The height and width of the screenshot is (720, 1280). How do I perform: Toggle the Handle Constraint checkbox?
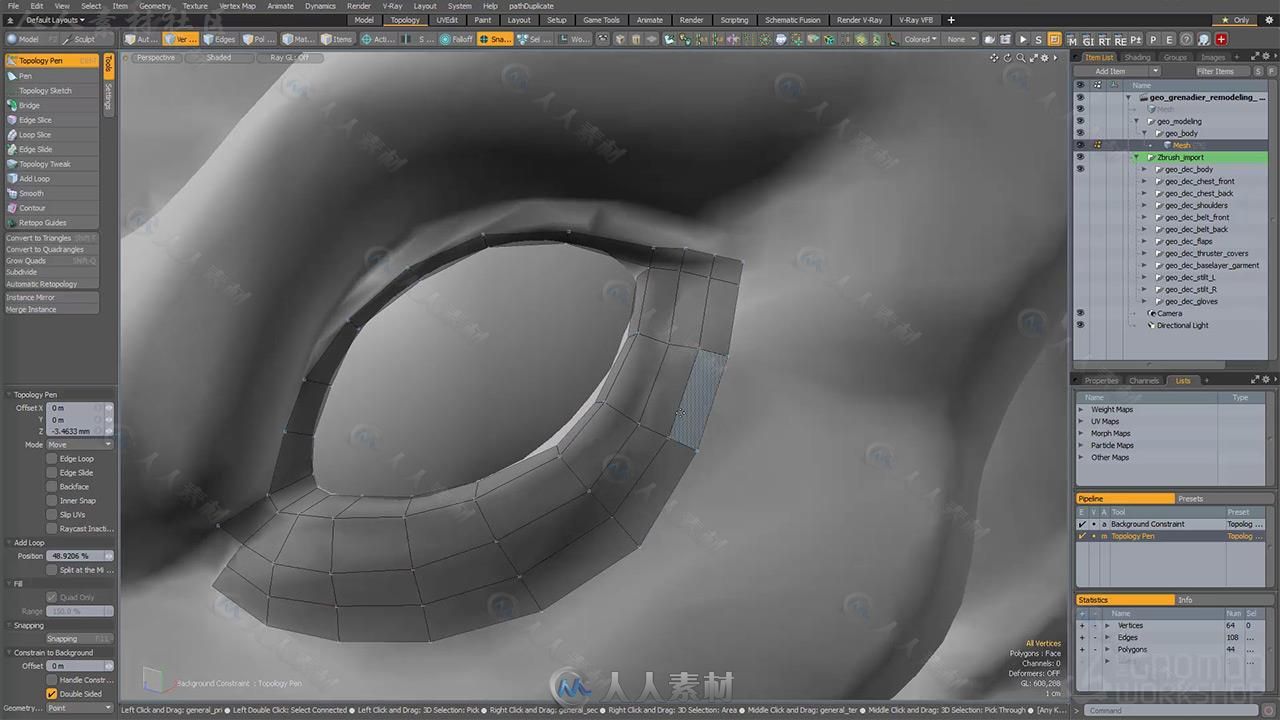click(52, 680)
